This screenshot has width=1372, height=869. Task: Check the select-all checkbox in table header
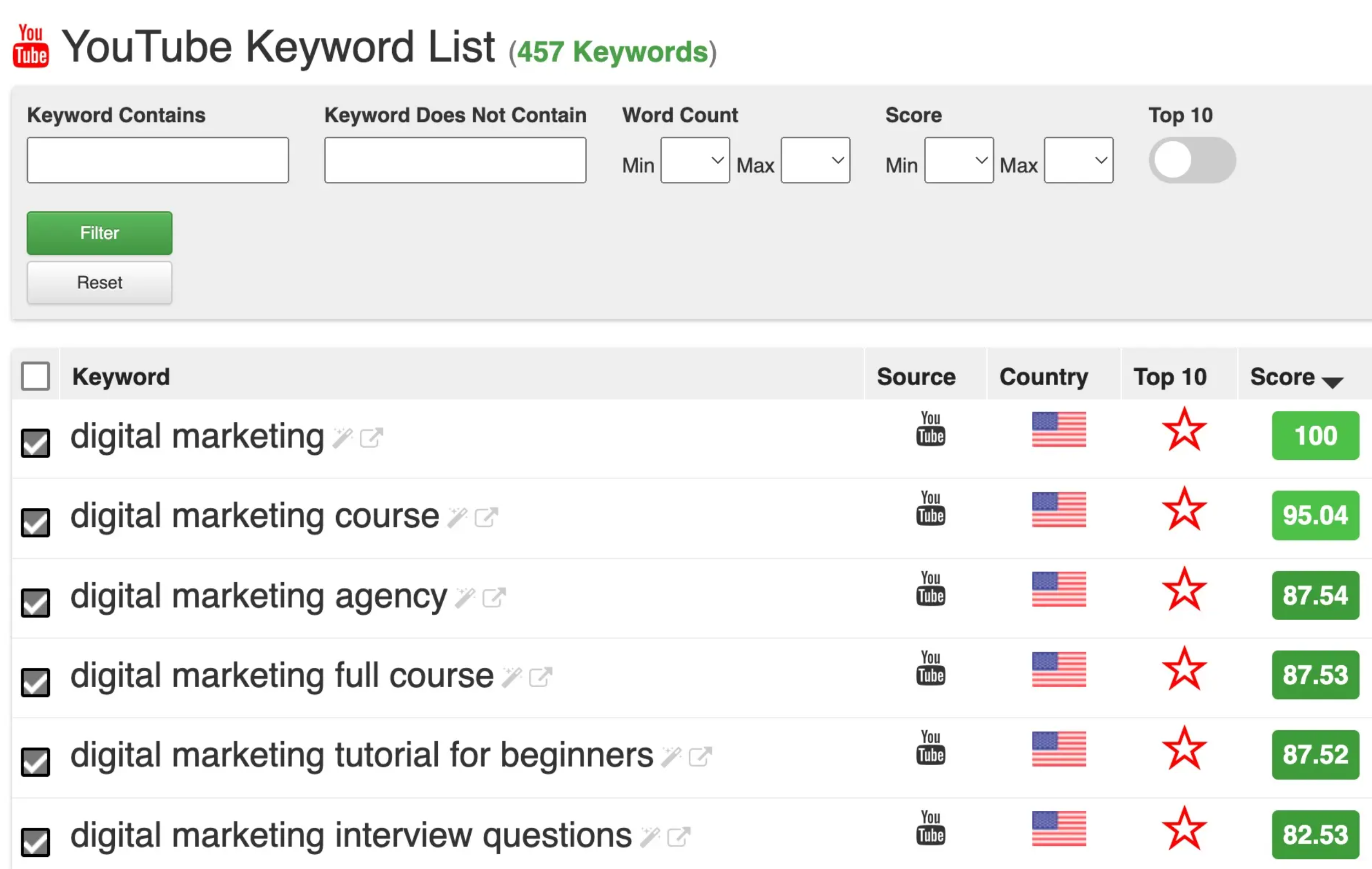click(35, 376)
